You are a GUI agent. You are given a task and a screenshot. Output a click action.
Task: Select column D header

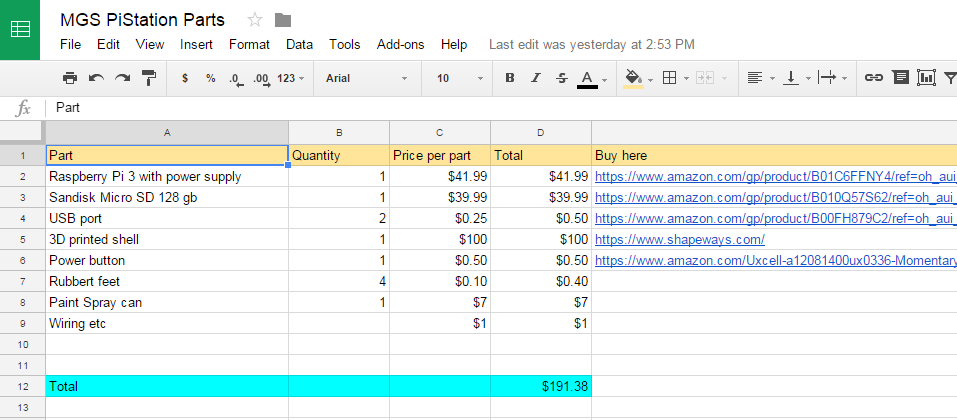click(x=541, y=132)
